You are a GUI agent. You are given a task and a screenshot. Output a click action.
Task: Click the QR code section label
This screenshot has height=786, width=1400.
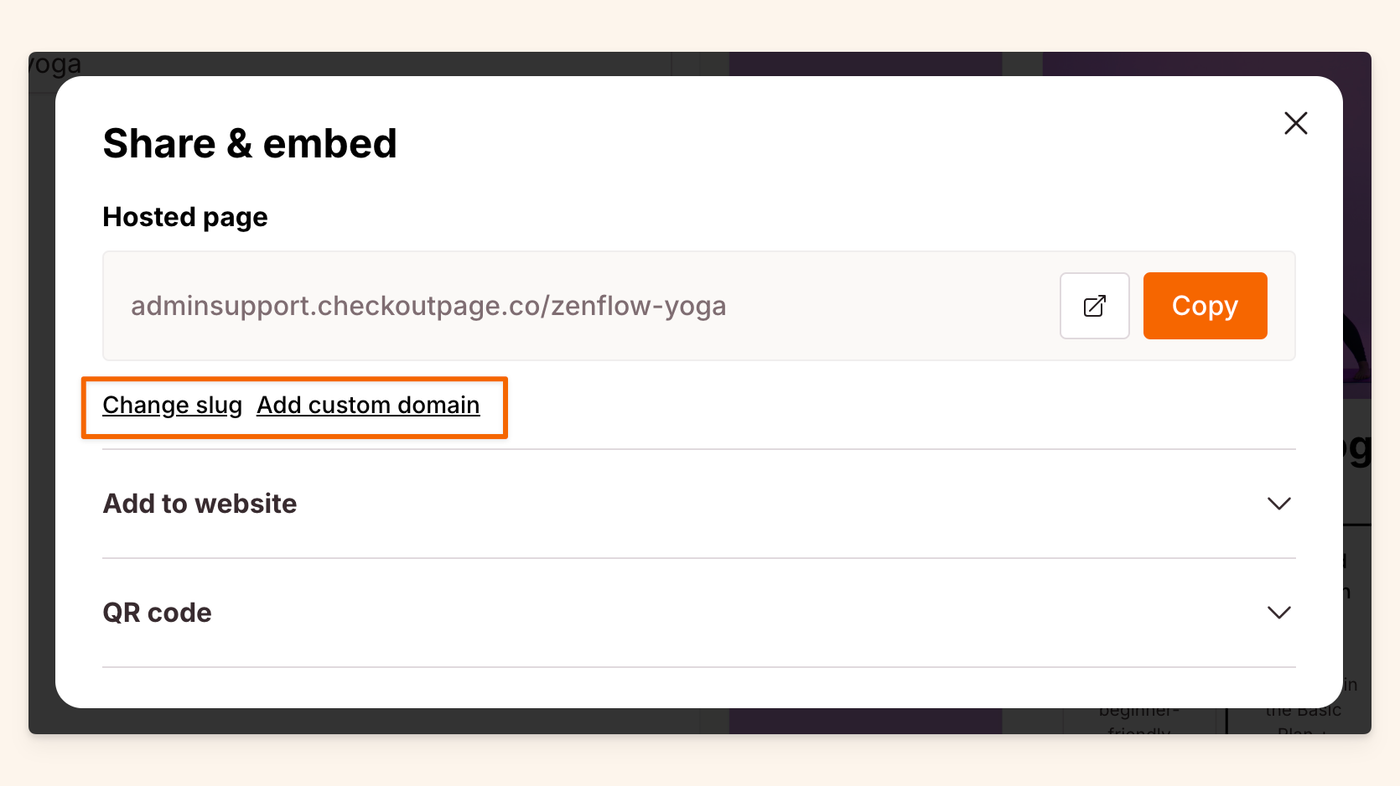[157, 612]
